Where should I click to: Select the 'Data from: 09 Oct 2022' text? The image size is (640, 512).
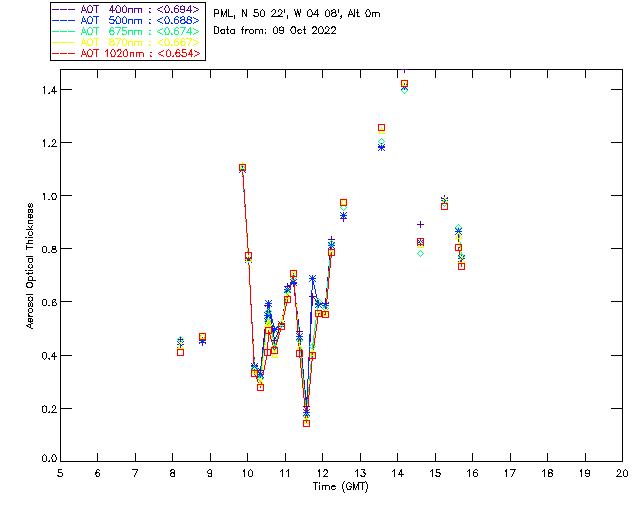click(x=275, y=31)
